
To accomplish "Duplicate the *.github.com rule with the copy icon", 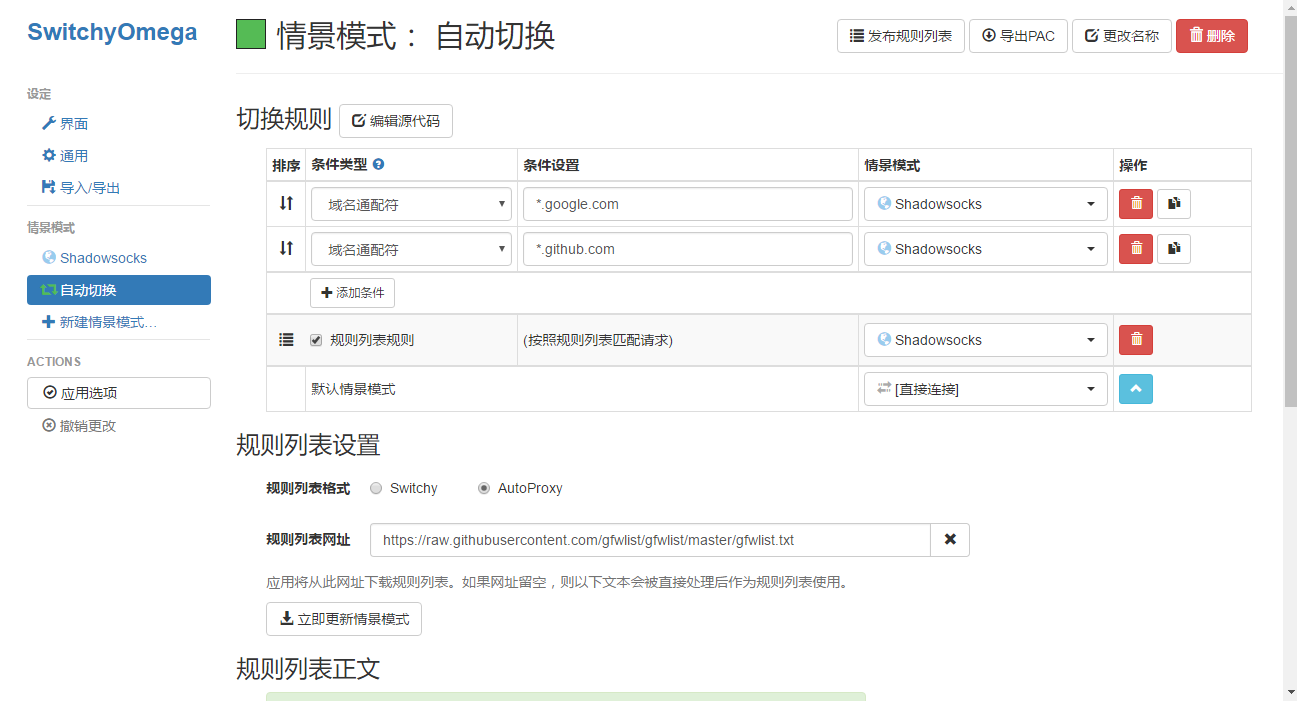I will (x=1174, y=249).
